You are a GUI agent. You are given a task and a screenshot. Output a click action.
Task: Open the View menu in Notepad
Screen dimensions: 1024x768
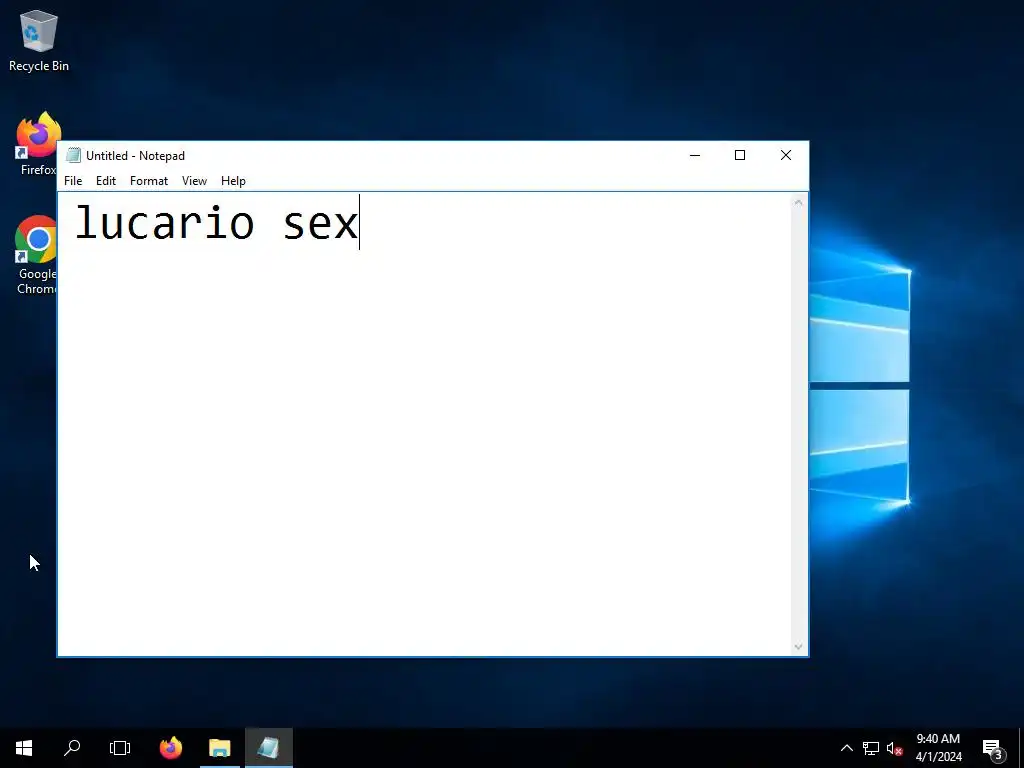(x=194, y=181)
